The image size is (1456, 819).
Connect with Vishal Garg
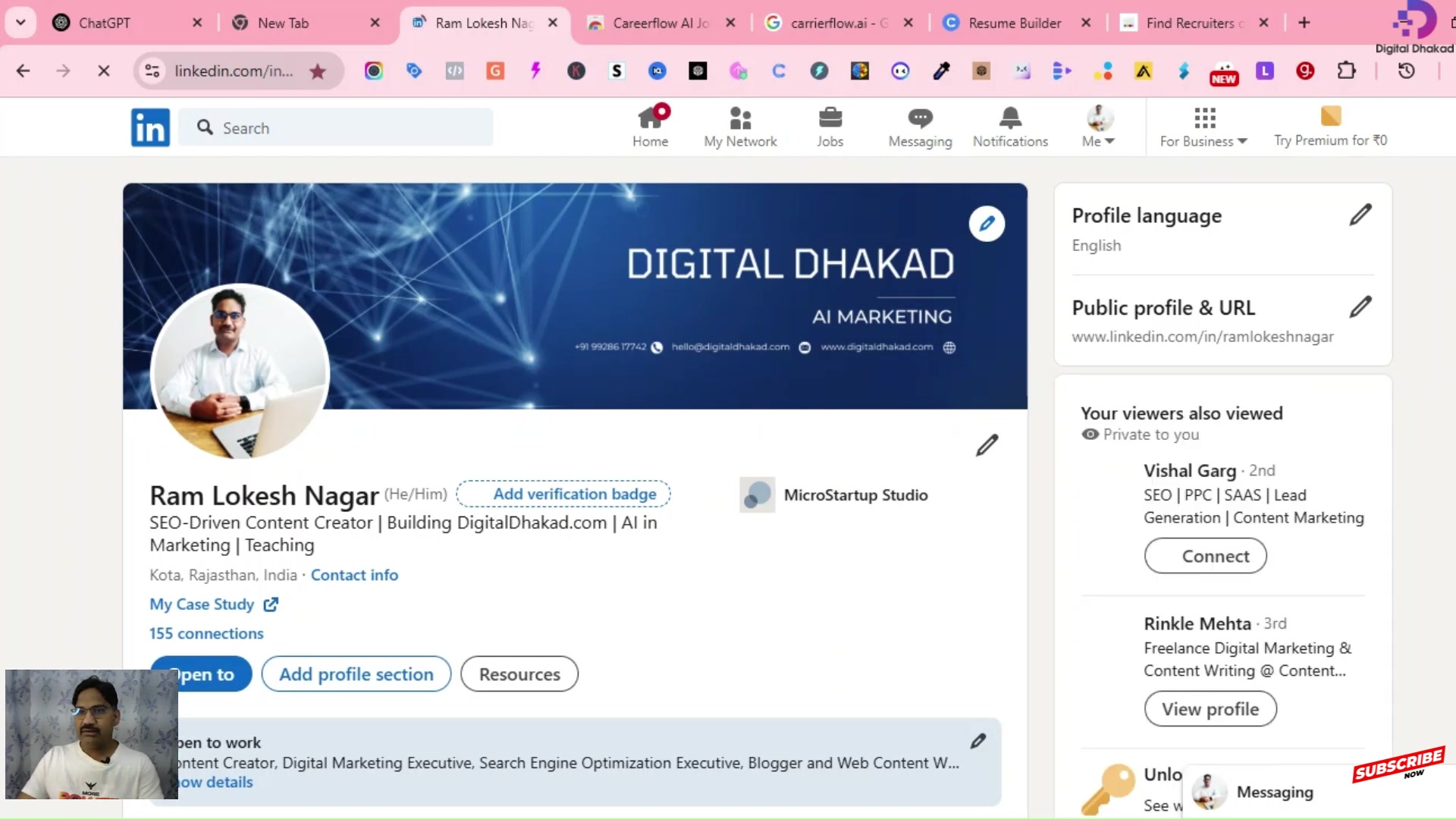click(x=1205, y=556)
